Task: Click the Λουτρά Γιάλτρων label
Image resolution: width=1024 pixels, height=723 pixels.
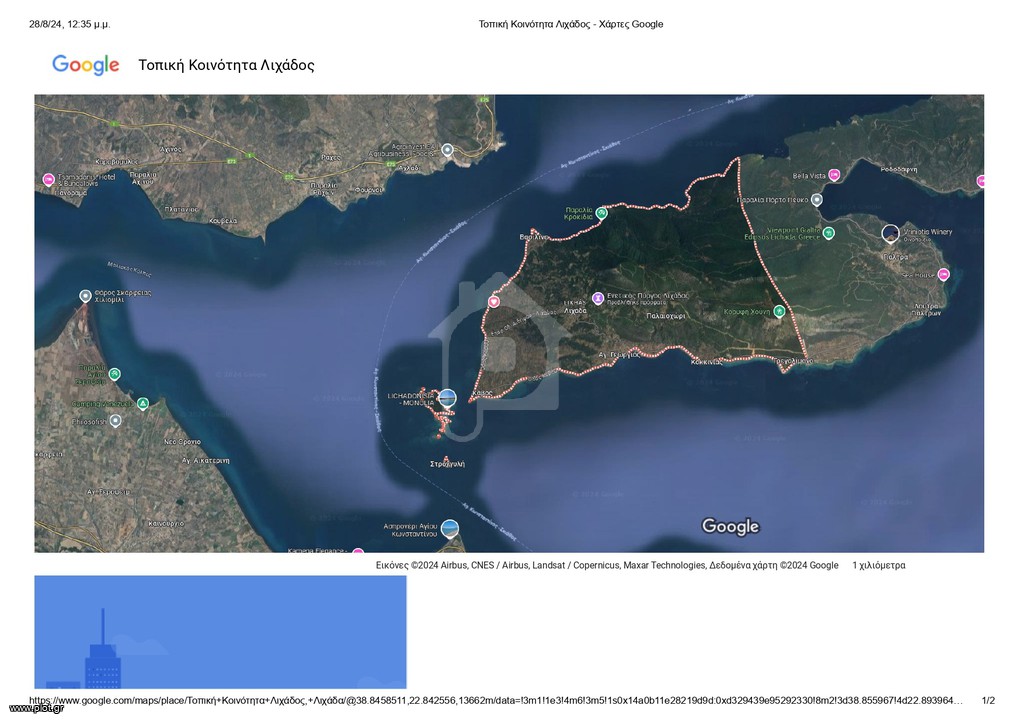Action: [x=927, y=310]
